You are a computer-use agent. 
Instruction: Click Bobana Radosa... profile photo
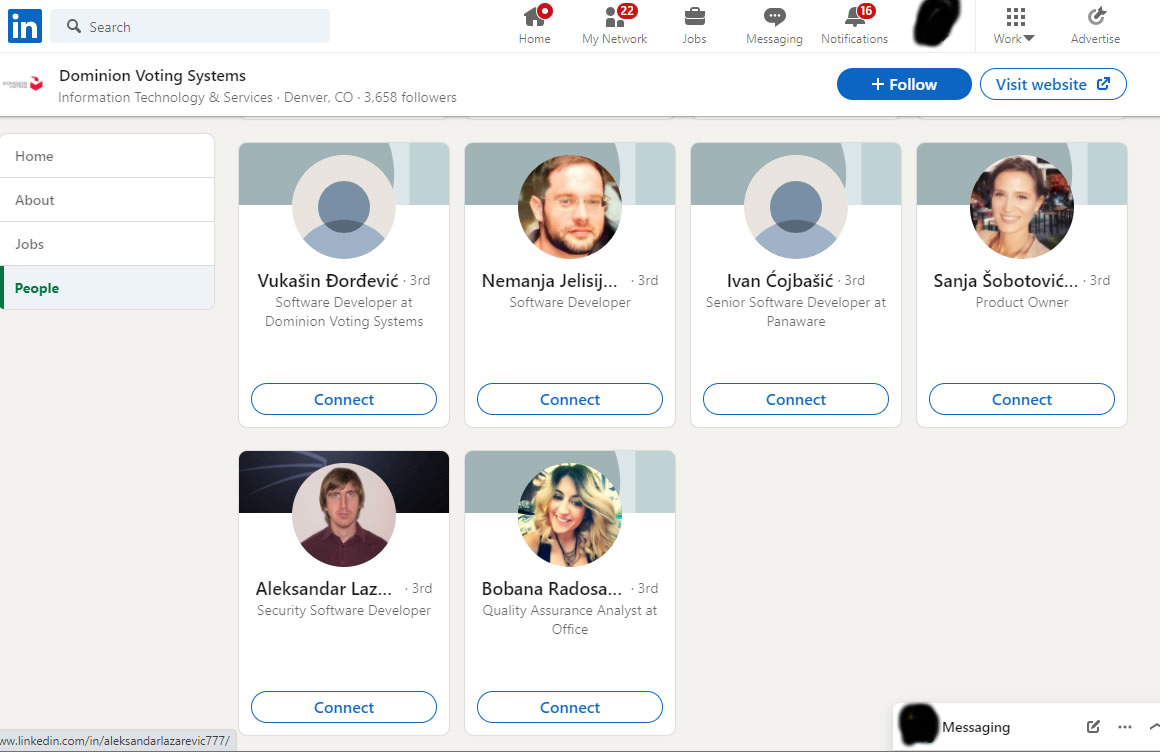(570, 514)
